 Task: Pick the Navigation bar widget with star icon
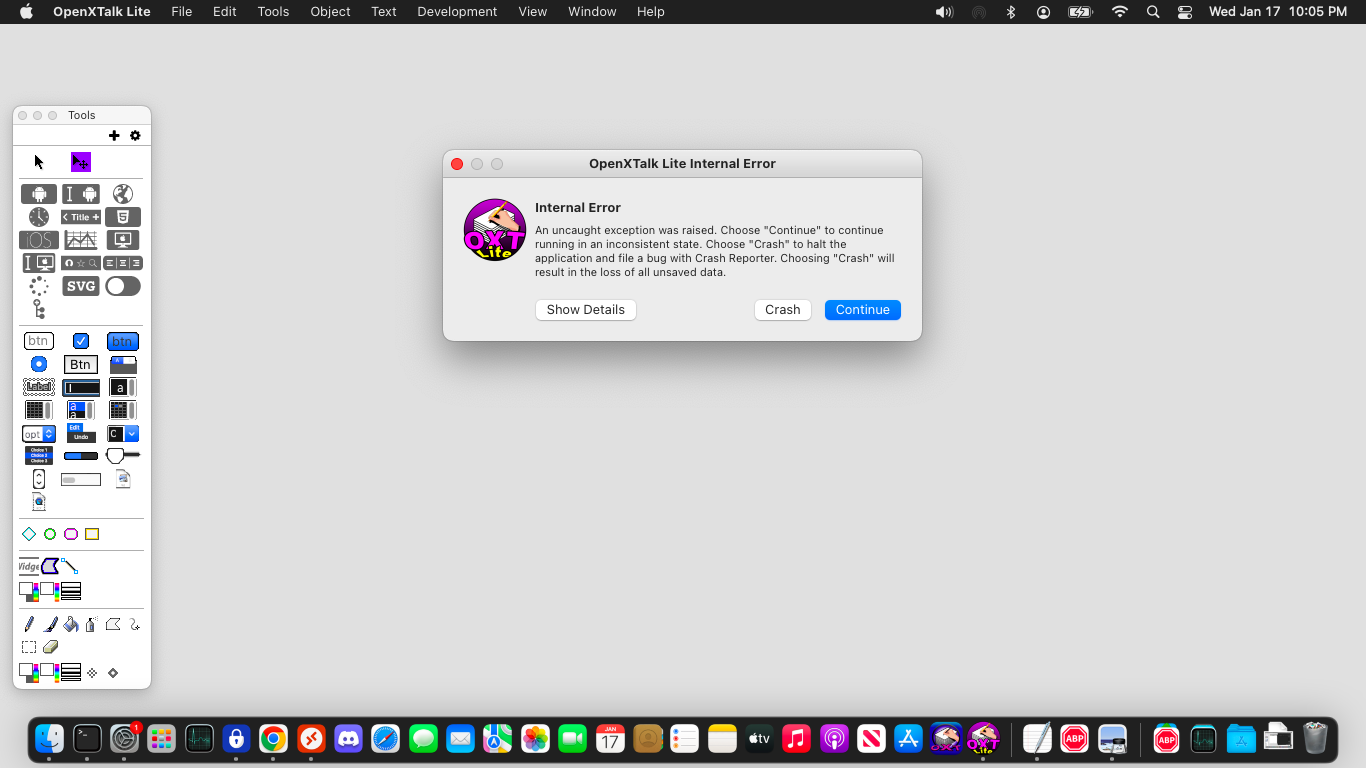point(81,263)
